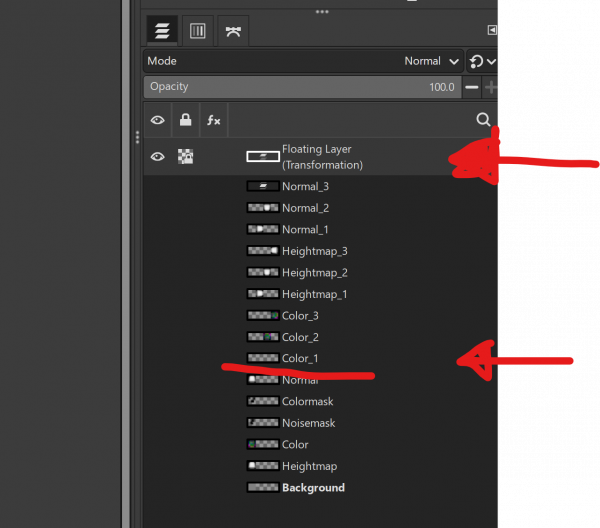Hide the Floating Layer via eye icon
The image size is (600, 528).
tap(158, 156)
